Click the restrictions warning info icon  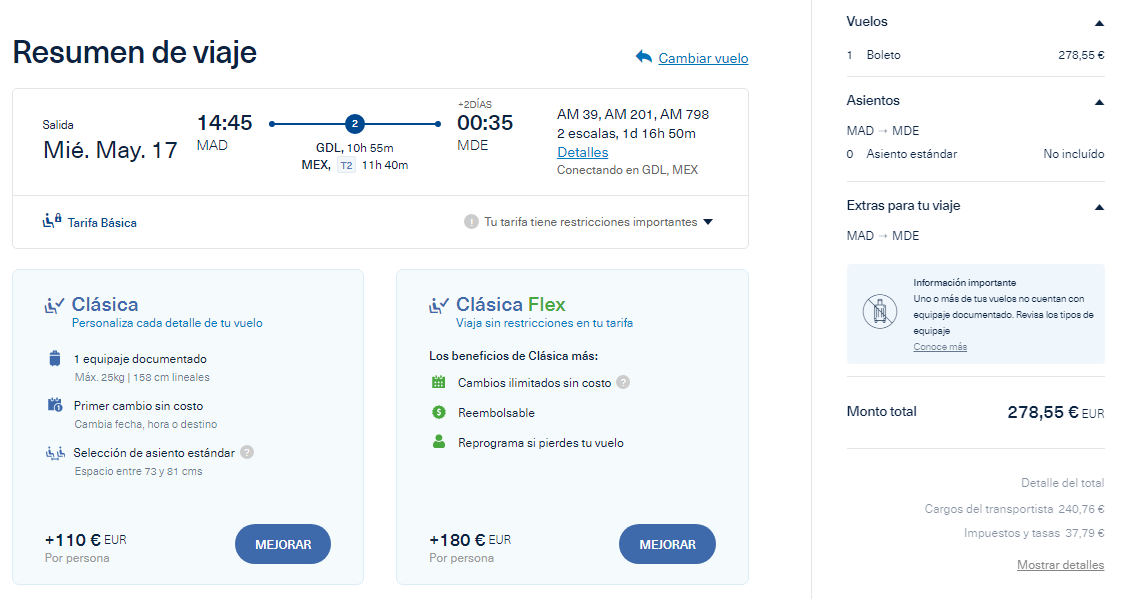click(471, 222)
